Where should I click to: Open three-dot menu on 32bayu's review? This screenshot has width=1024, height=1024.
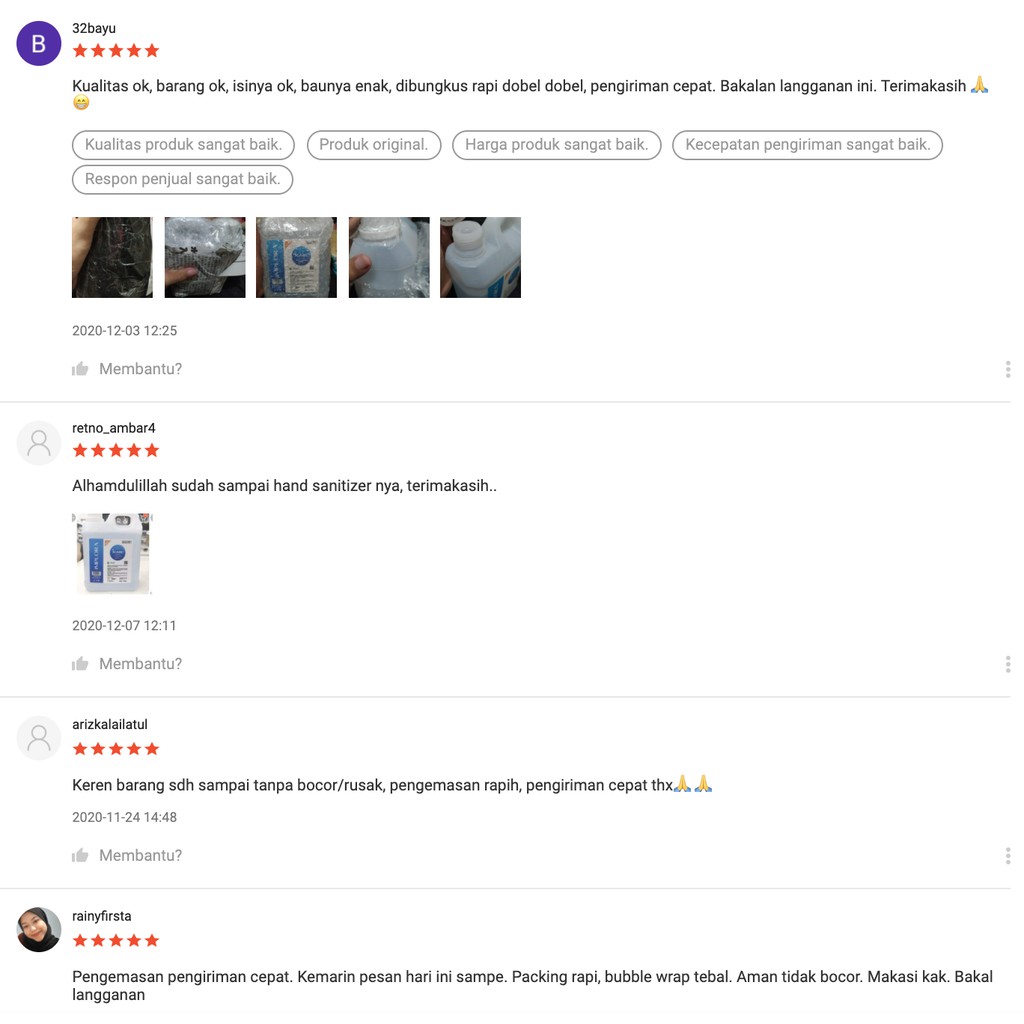[x=1008, y=369]
